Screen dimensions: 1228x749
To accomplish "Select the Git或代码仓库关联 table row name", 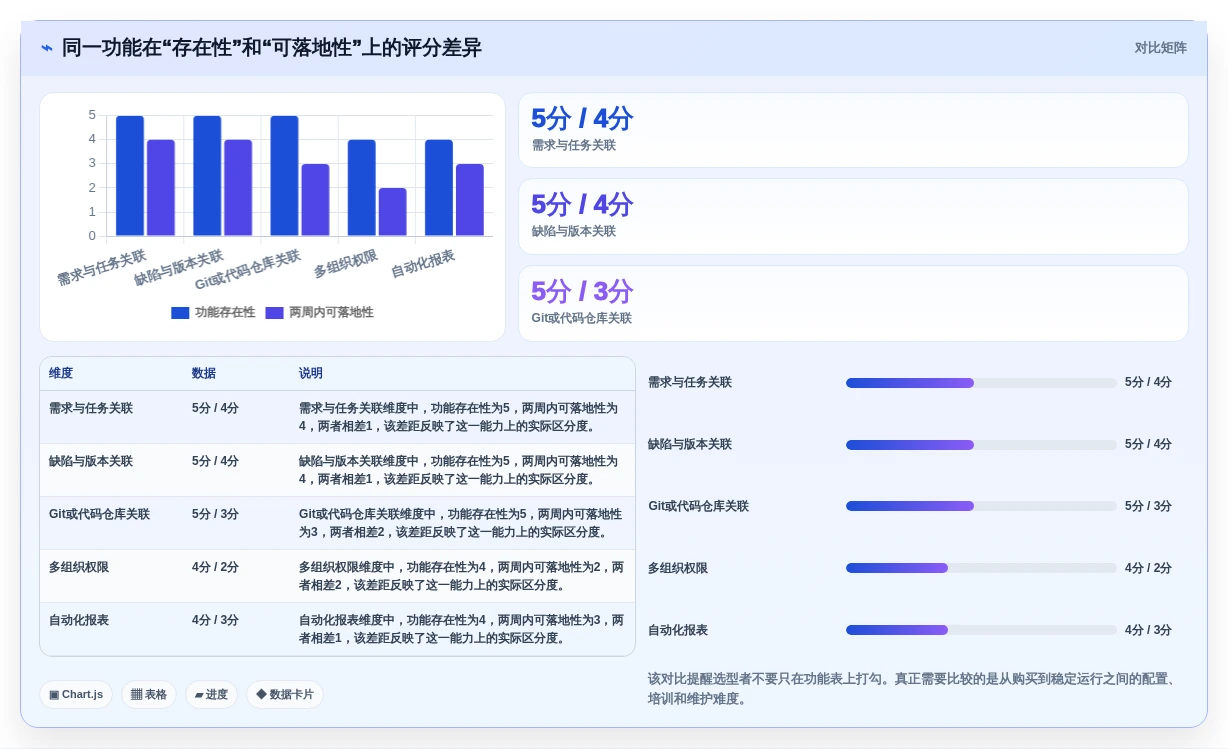I will click(x=99, y=514).
